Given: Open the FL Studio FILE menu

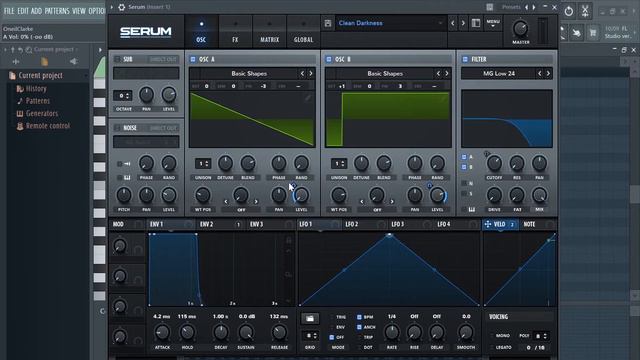Looking at the screenshot, I should [9, 11].
